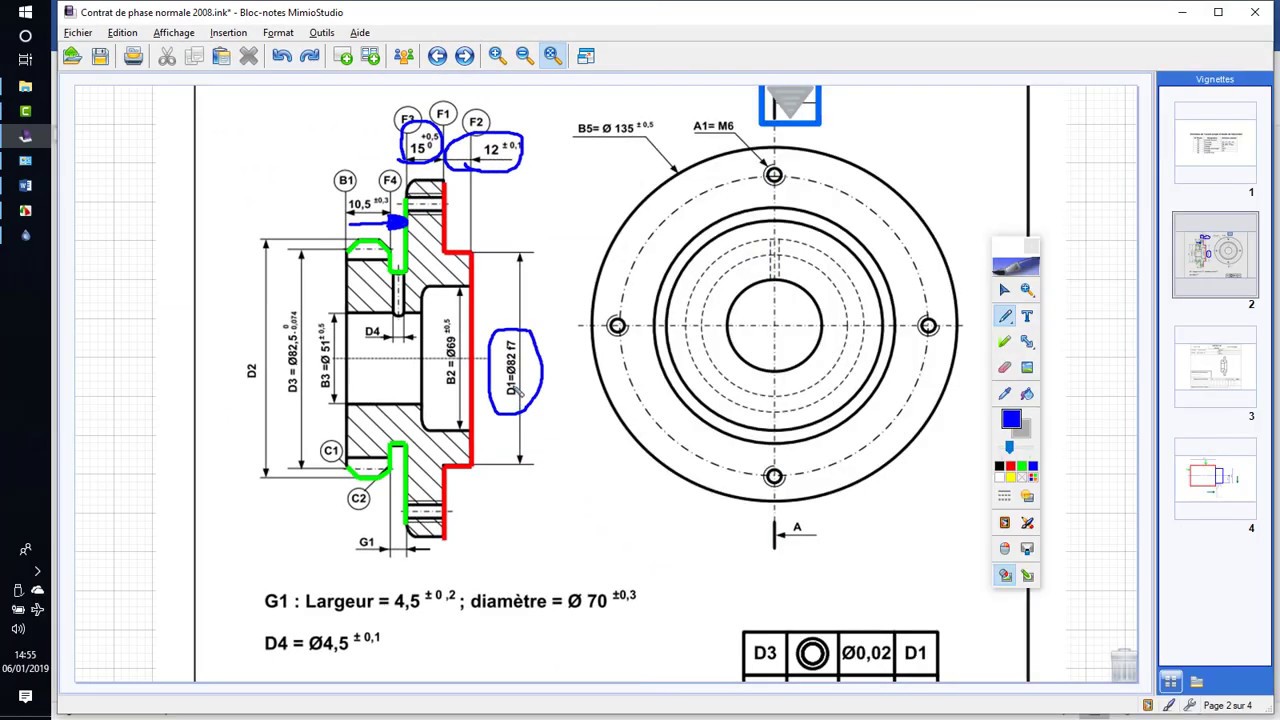This screenshot has height=720, width=1280.
Task: Undo the last action
Action: click(x=282, y=56)
